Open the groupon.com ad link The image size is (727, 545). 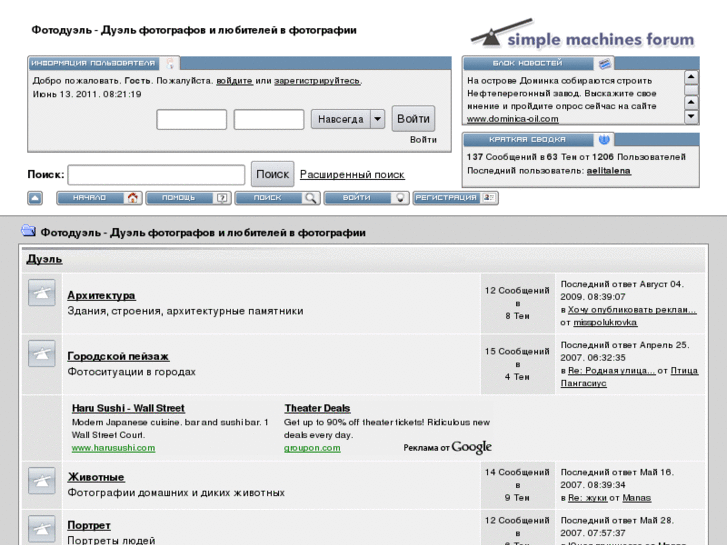pos(312,448)
